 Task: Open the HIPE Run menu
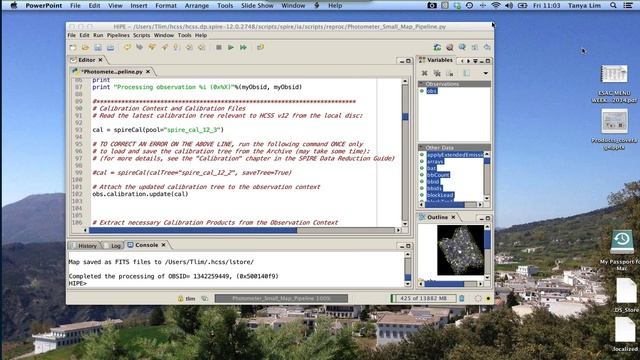coord(98,36)
